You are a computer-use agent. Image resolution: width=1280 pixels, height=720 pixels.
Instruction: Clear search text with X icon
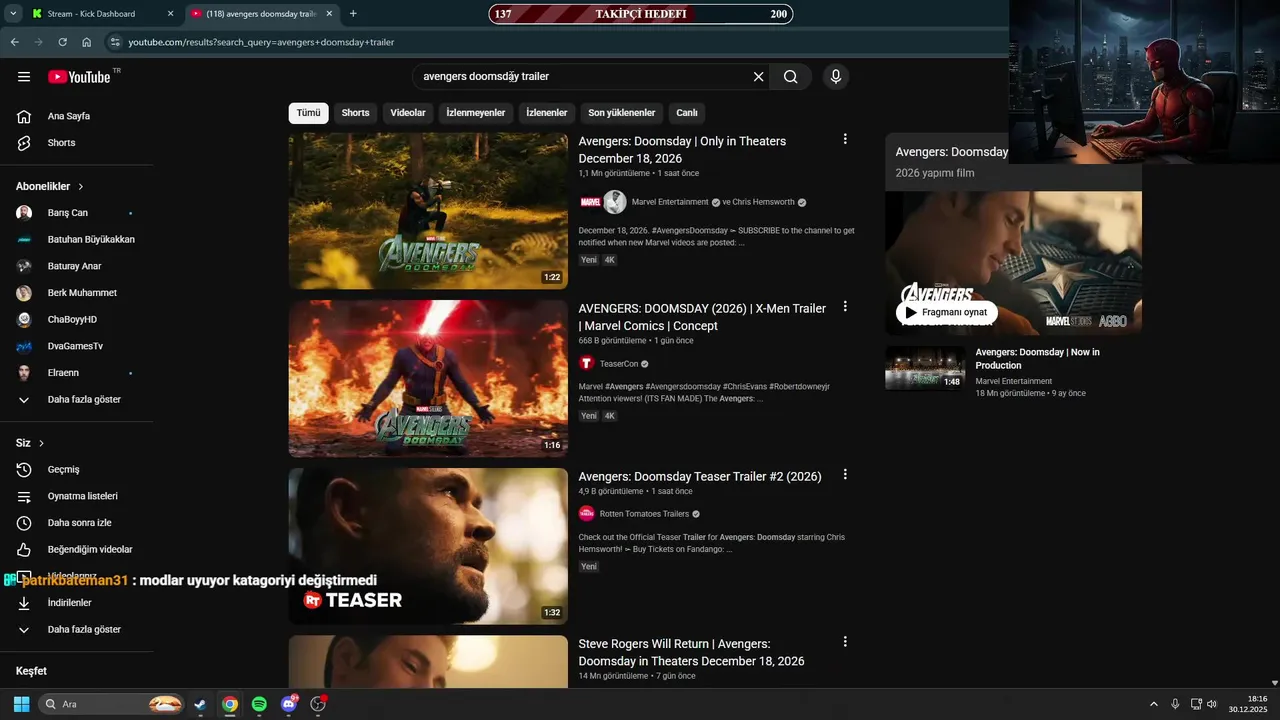(758, 77)
